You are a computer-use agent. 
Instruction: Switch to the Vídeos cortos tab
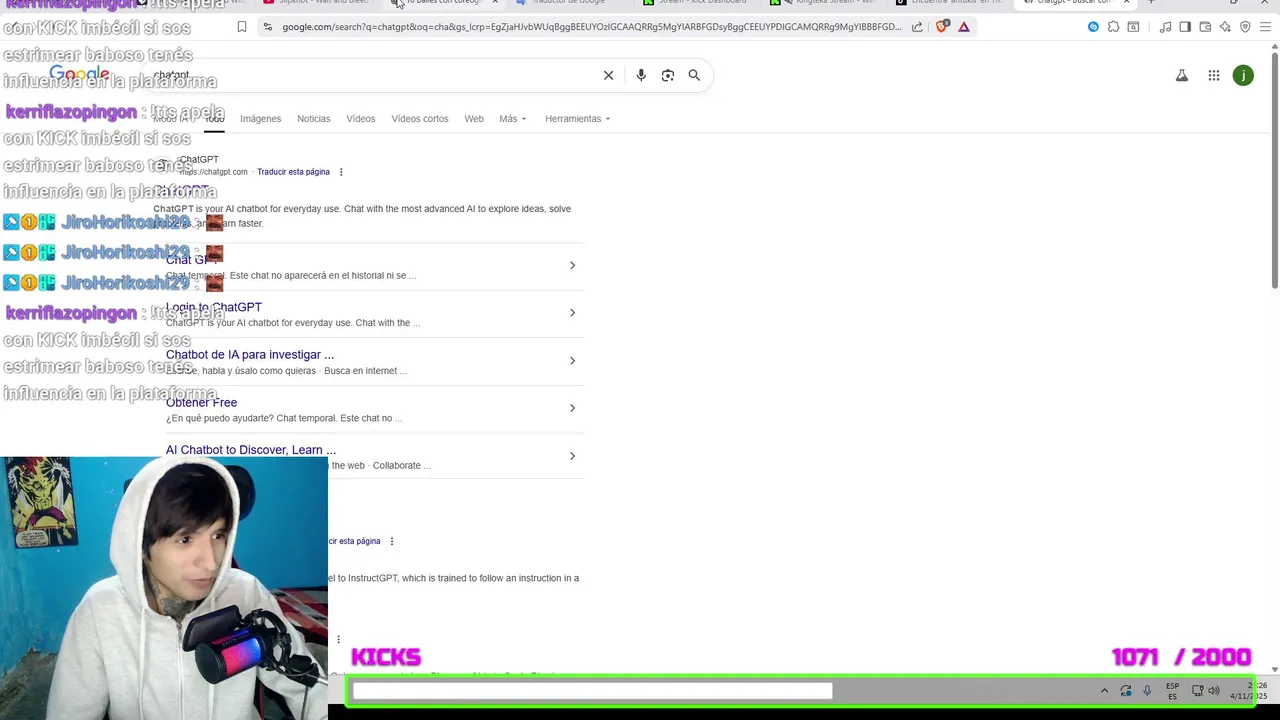coord(420,119)
